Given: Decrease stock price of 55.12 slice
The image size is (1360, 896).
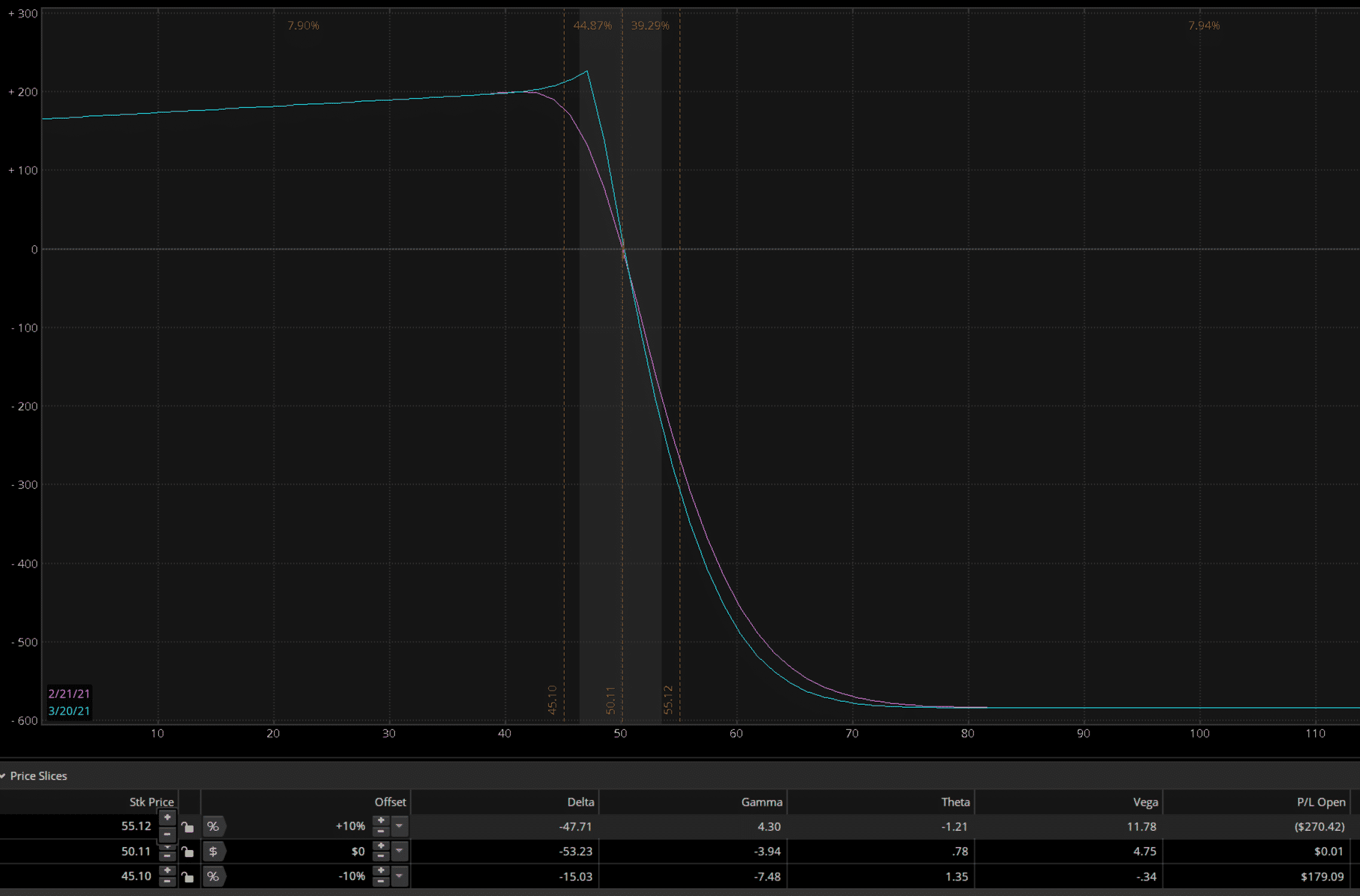Looking at the screenshot, I should point(167,834).
